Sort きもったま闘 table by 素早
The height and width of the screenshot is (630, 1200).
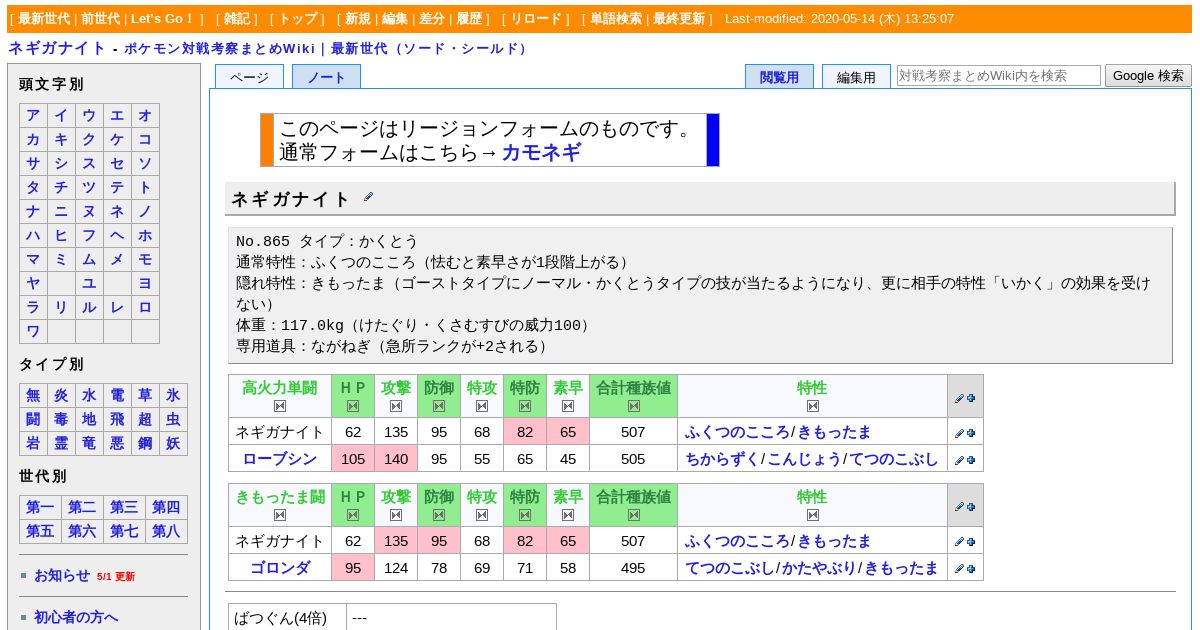point(568,515)
